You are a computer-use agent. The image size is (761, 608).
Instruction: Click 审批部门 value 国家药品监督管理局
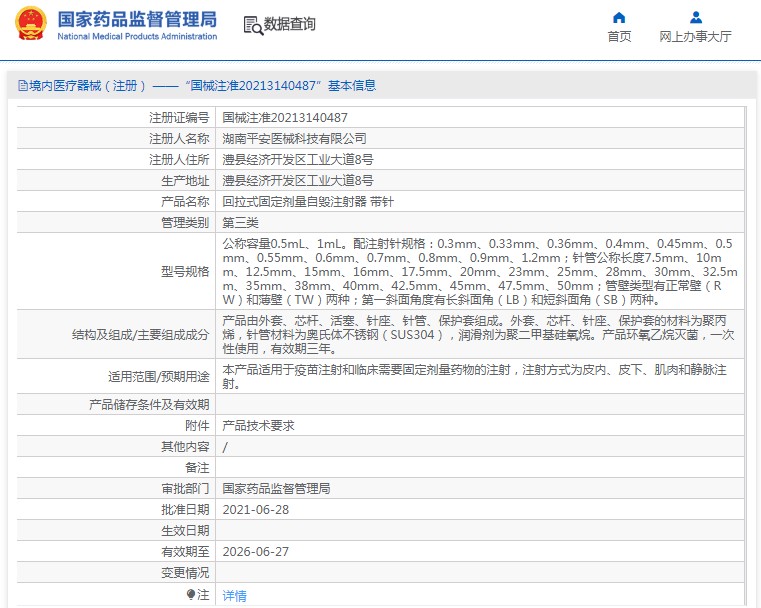coord(276,489)
